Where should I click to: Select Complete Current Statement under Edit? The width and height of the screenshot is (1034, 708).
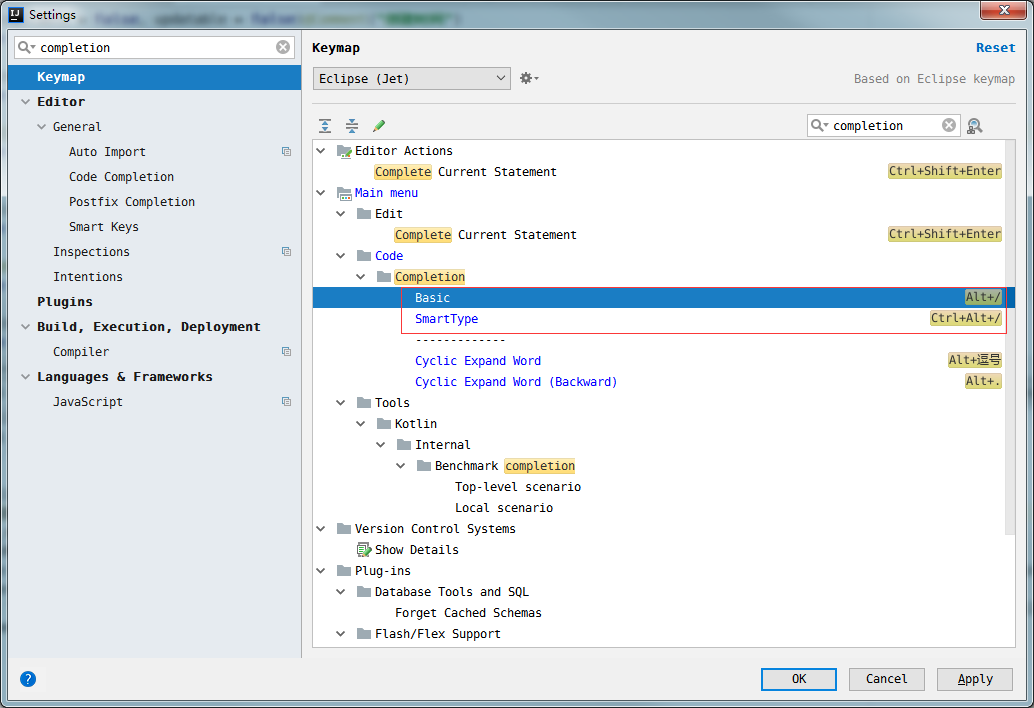point(485,235)
